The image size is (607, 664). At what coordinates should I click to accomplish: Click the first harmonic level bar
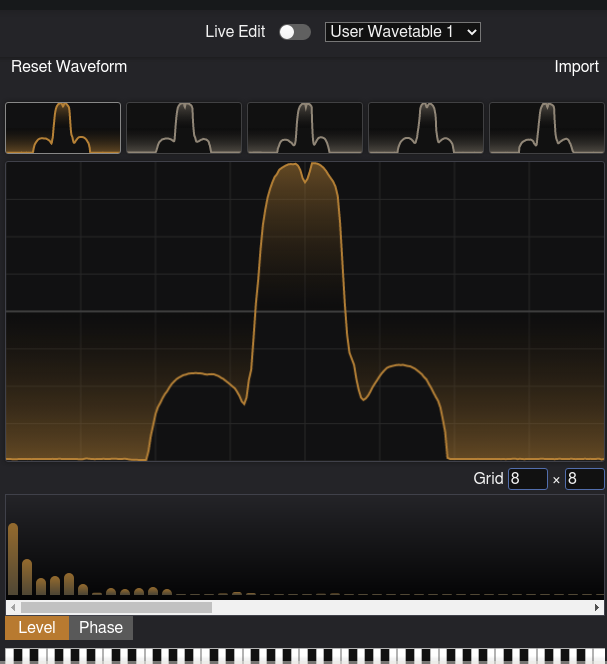point(13,559)
